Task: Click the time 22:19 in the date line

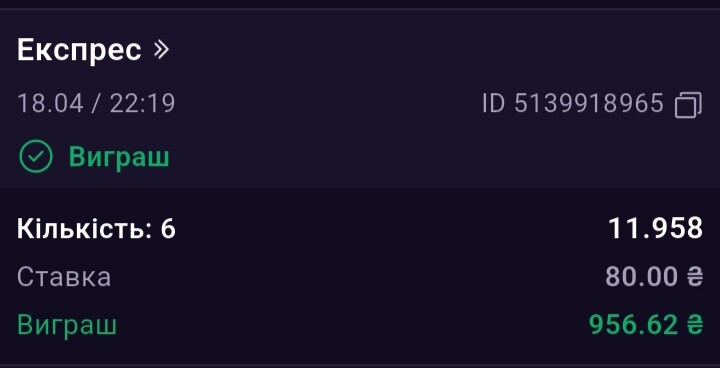Action: pos(142,103)
